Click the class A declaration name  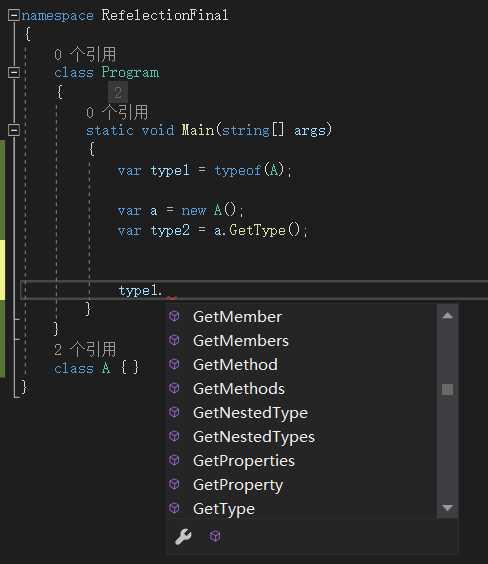point(106,368)
